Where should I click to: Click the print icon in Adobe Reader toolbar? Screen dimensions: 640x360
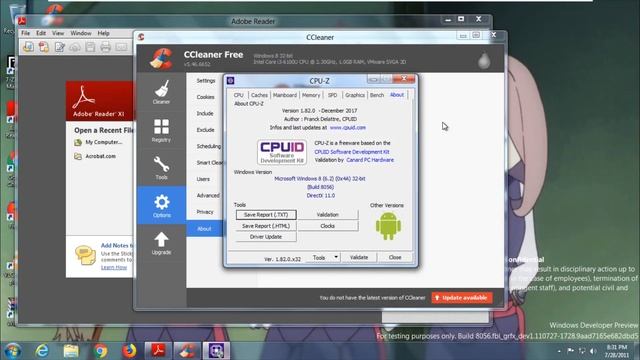[x=105, y=47]
